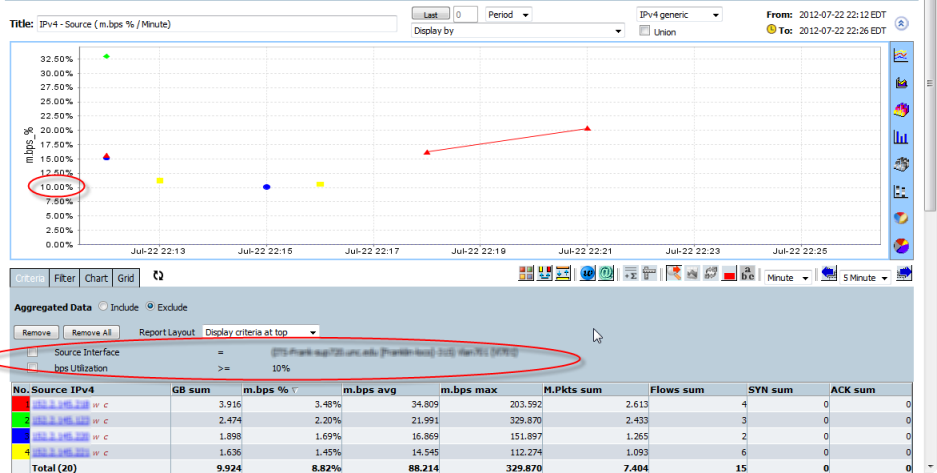Click the vertical scrollbar on the right
The image size is (937, 473).
[930, 105]
